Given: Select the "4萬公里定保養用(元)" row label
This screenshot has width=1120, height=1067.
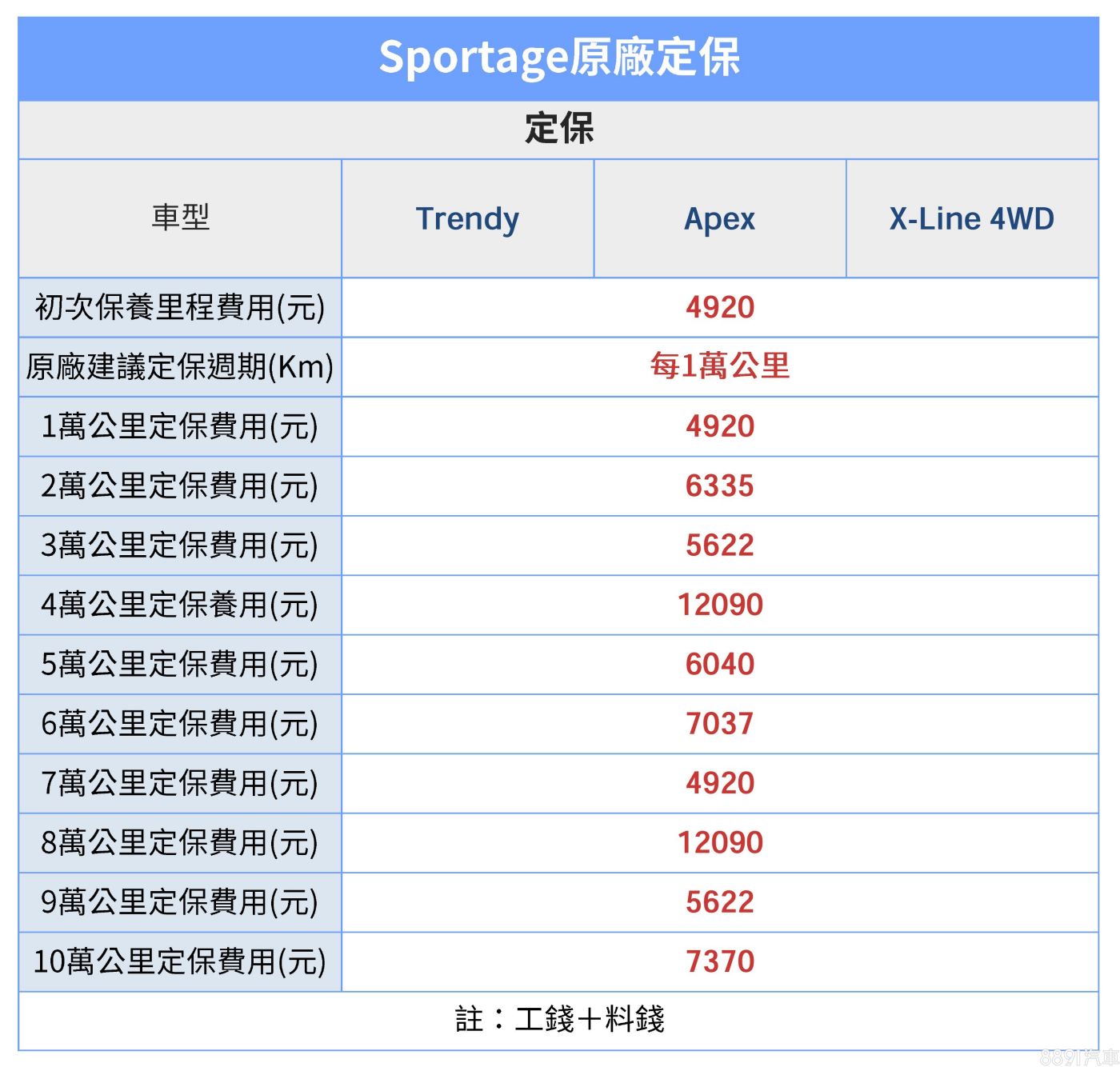Looking at the screenshot, I should [180, 605].
